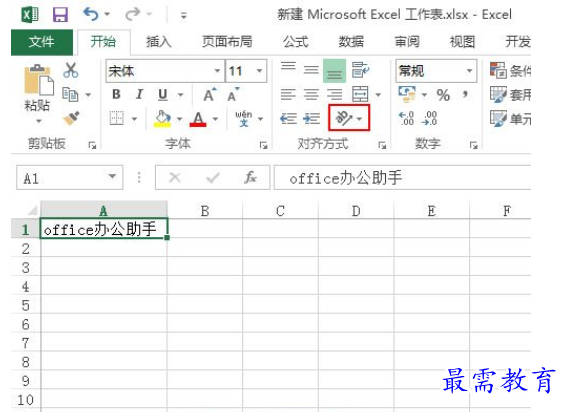The image size is (564, 412).
Task: Open the 视图 (View) tab
Action: click(x=463, y=42)
